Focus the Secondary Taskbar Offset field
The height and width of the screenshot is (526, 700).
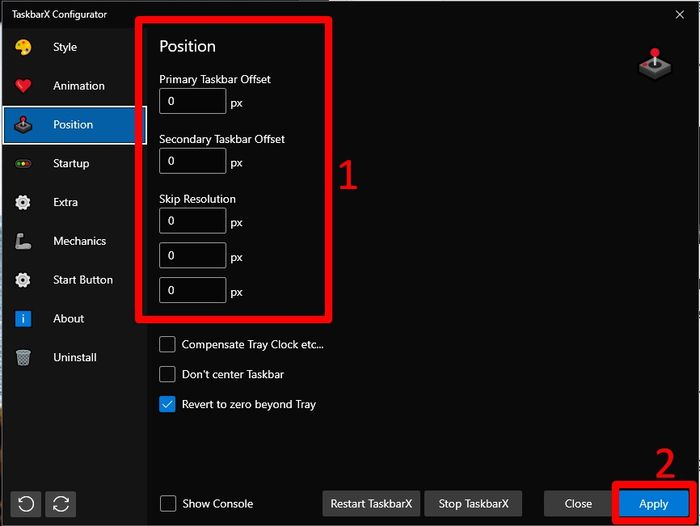tap(193, 161)
